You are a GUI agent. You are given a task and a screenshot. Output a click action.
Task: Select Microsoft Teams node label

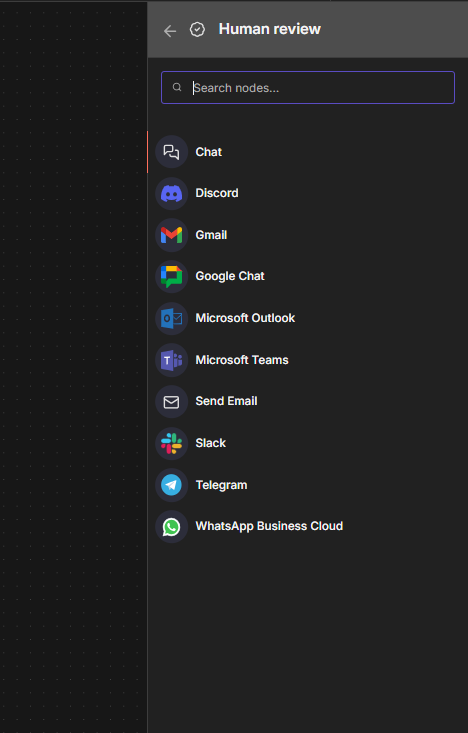click(242, 360)
